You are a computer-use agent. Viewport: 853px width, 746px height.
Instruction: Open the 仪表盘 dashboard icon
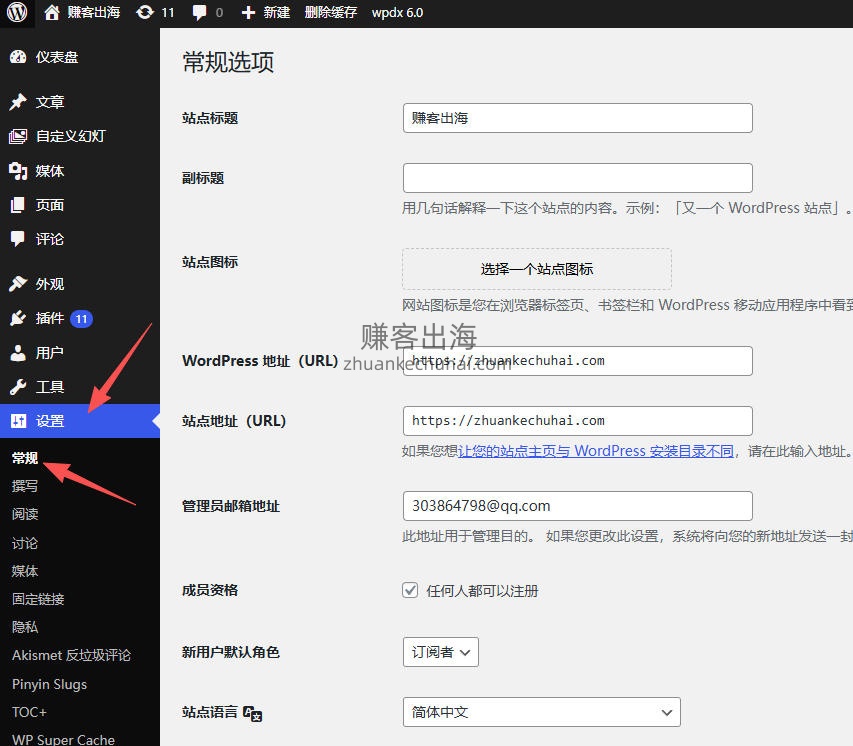click(18, 57)
